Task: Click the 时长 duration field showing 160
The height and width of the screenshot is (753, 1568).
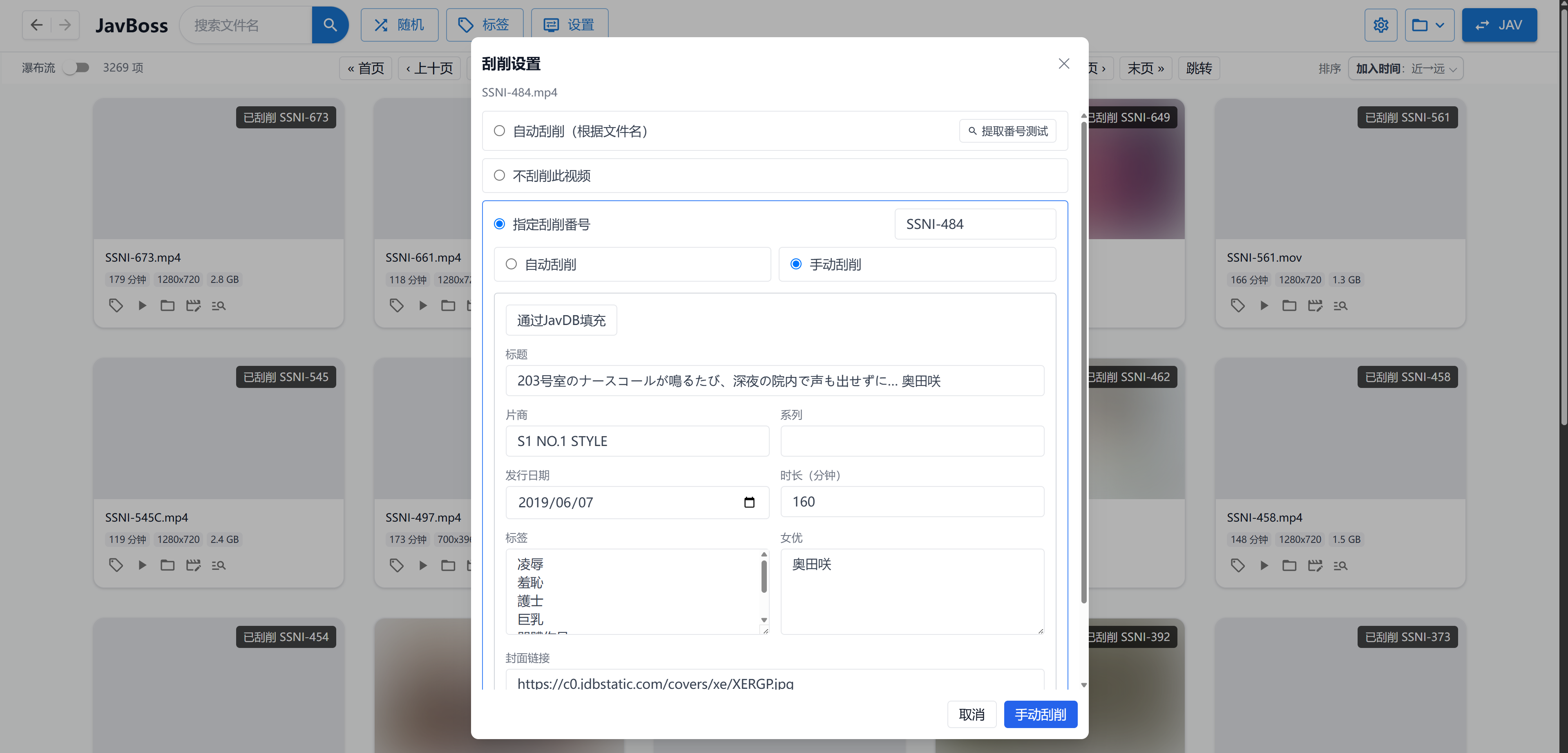Action: 912,502
